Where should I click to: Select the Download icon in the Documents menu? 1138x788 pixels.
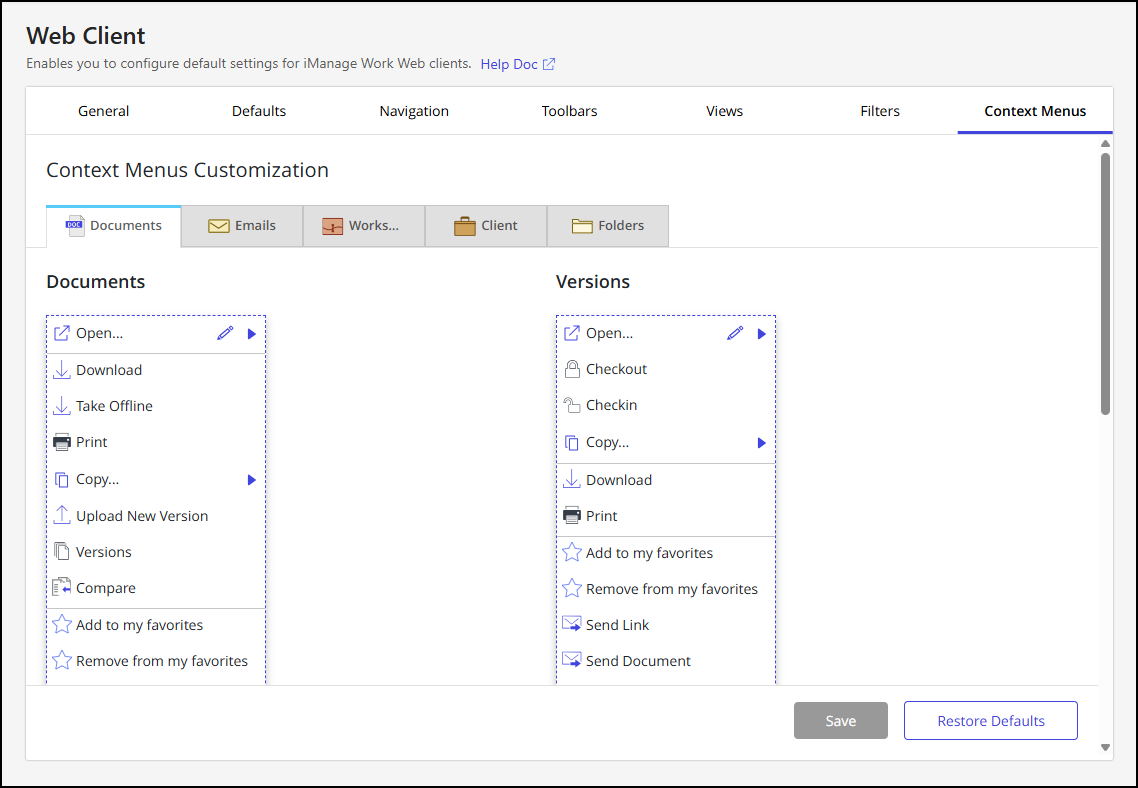coord(60,369)
